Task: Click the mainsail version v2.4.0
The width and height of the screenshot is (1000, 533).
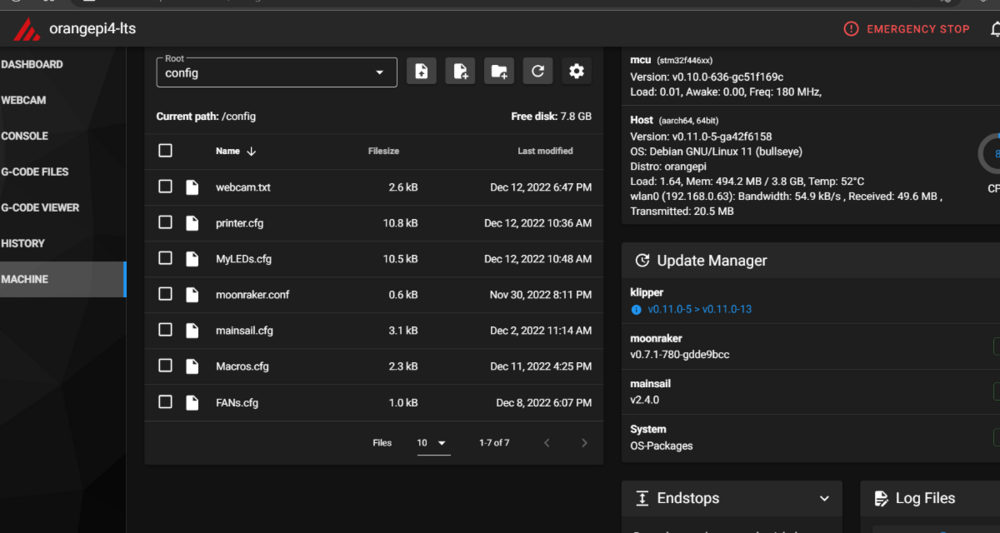Action: (x=645, y=400)
